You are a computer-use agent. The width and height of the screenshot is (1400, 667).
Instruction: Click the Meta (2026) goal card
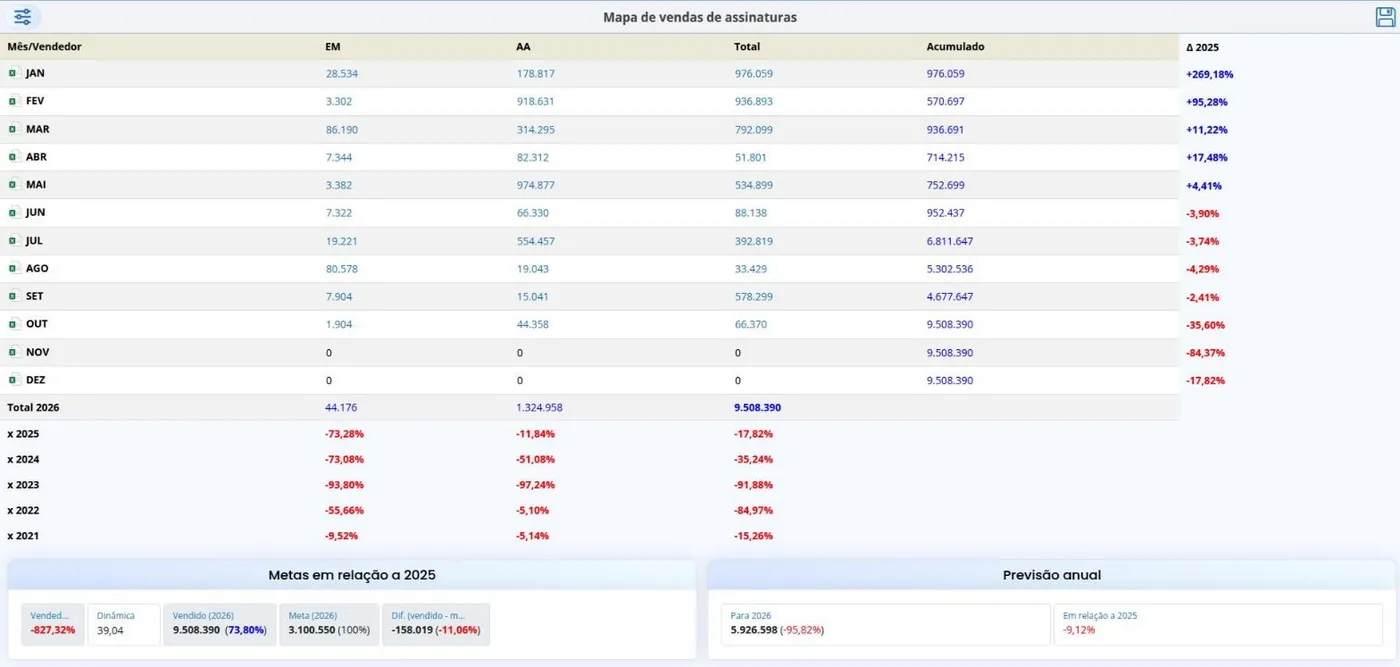pos(329,623)
